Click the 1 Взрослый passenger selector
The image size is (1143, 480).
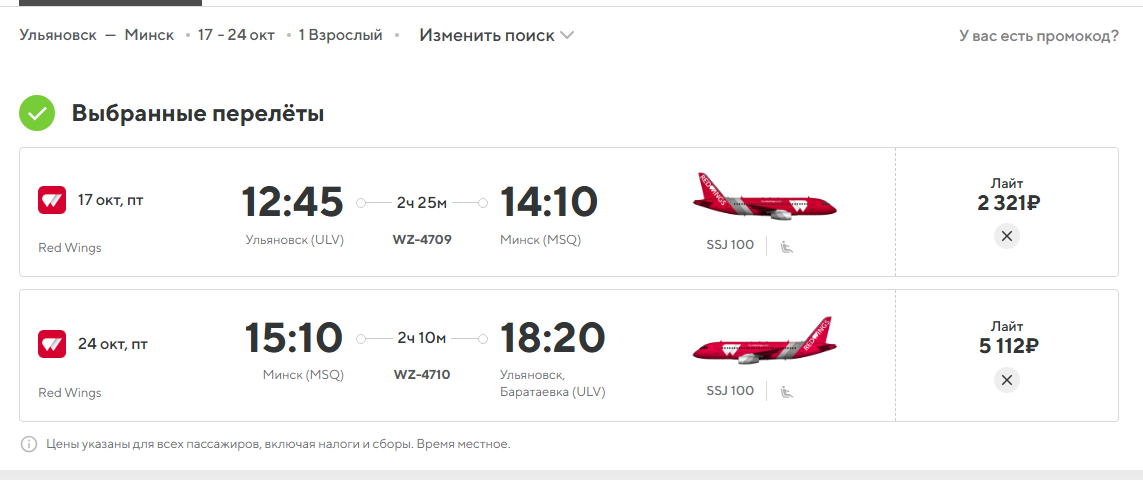point(340,35)
